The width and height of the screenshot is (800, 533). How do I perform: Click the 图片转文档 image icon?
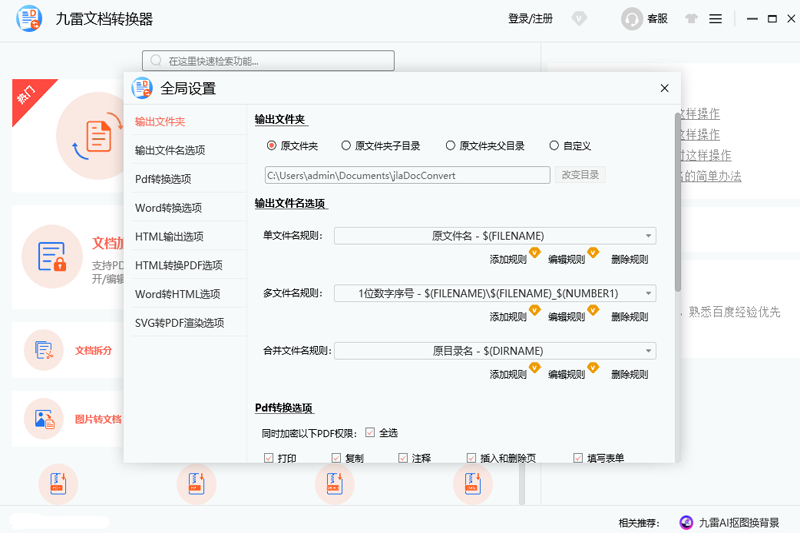[x=44, y=419]
